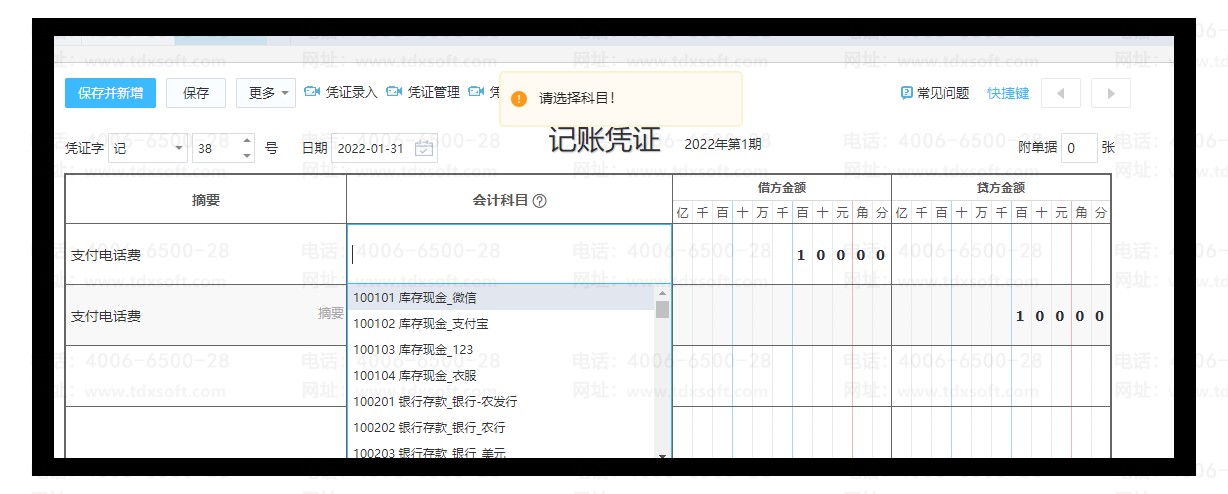Open the 凭证录入 video tutorial
The image size is (1228, 494).
pos(341,93)
